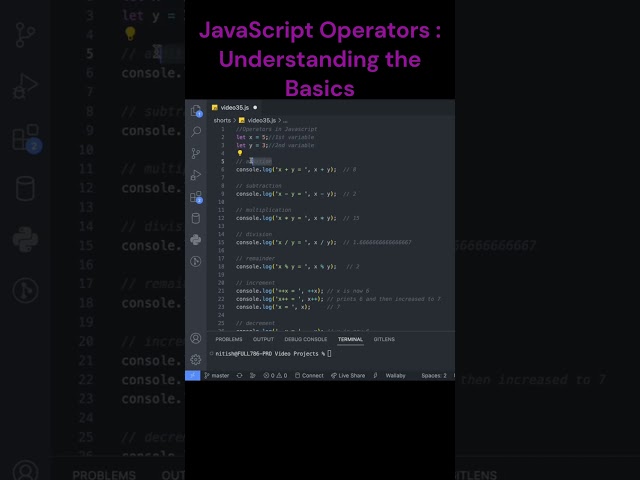
Task: Click blurred Run and Debug icon in background
Action: click(x=25, y=87)
